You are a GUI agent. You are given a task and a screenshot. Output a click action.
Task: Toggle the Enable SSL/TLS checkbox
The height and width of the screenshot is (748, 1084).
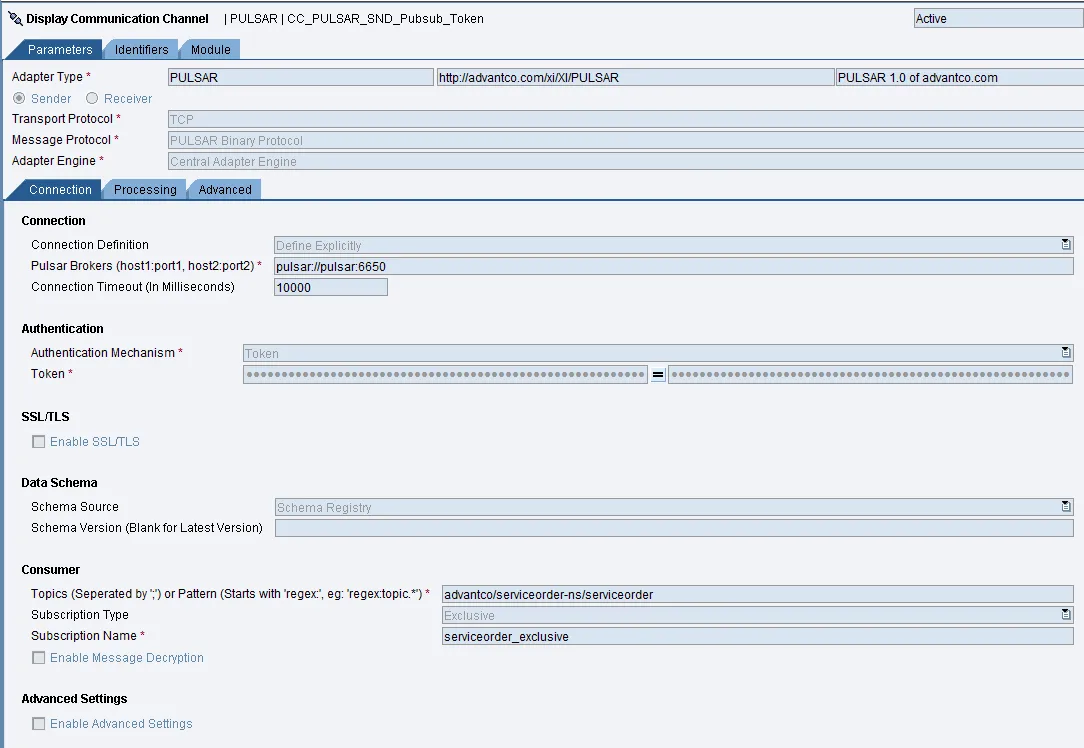(39, 442)
